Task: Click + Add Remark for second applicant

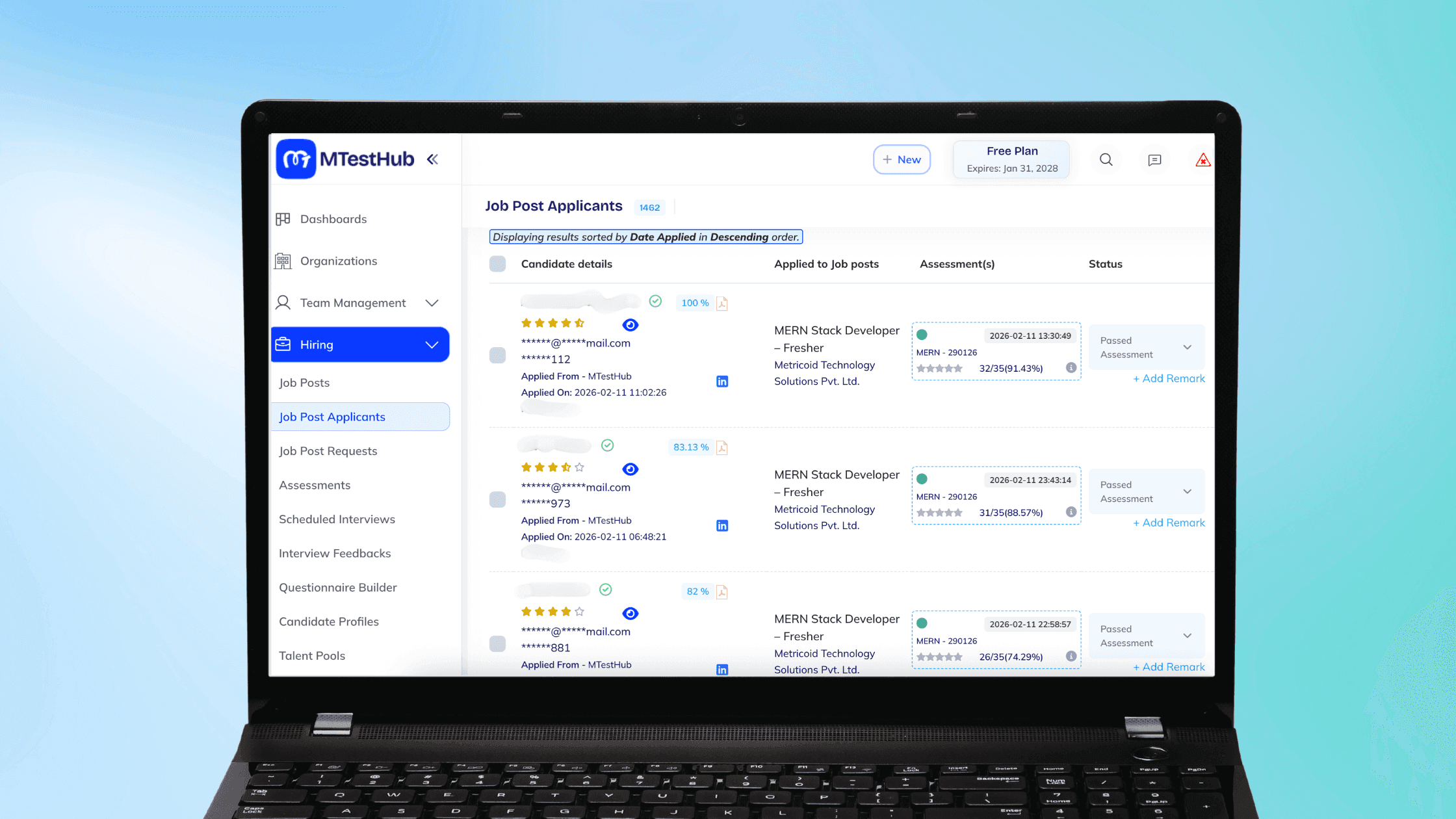Action: coord(1169,523)
